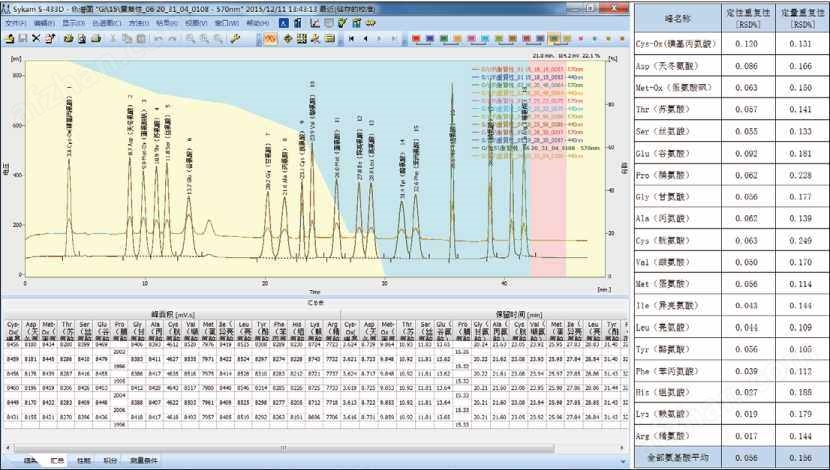Click the first magnifier zoom icon

pos(190,39)
